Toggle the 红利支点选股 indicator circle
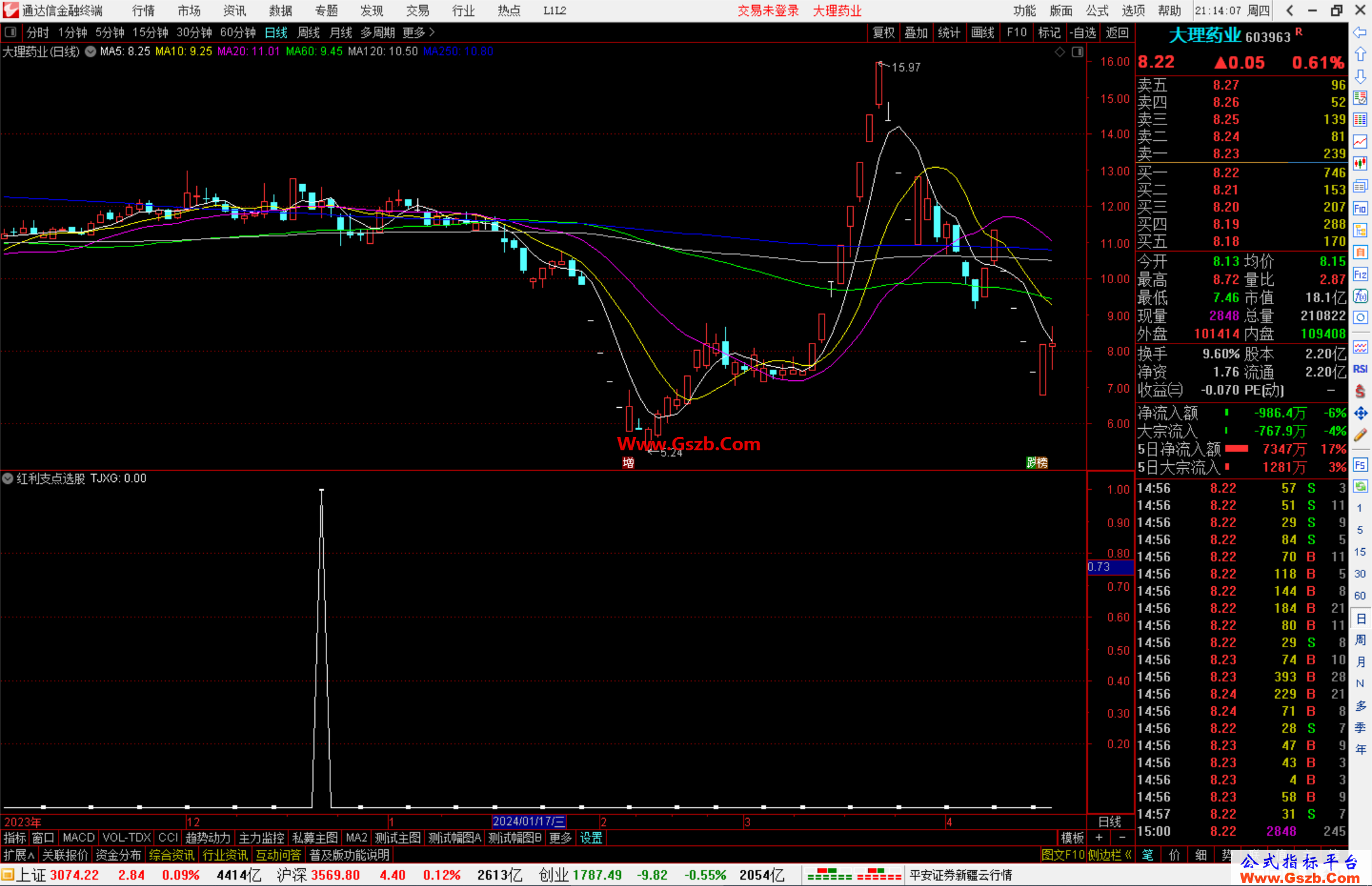This screenshot has height=886, width=1372. click(8, 478)
